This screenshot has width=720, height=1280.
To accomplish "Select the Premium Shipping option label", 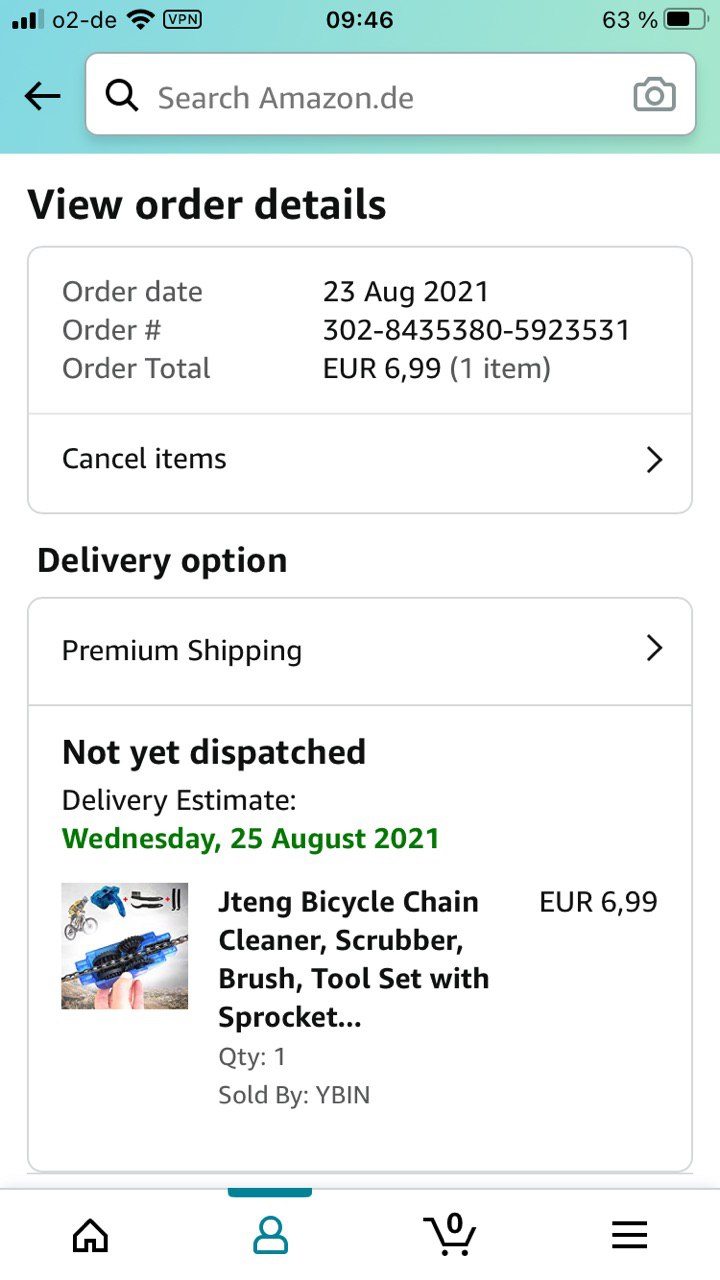I will coord(182,650).
